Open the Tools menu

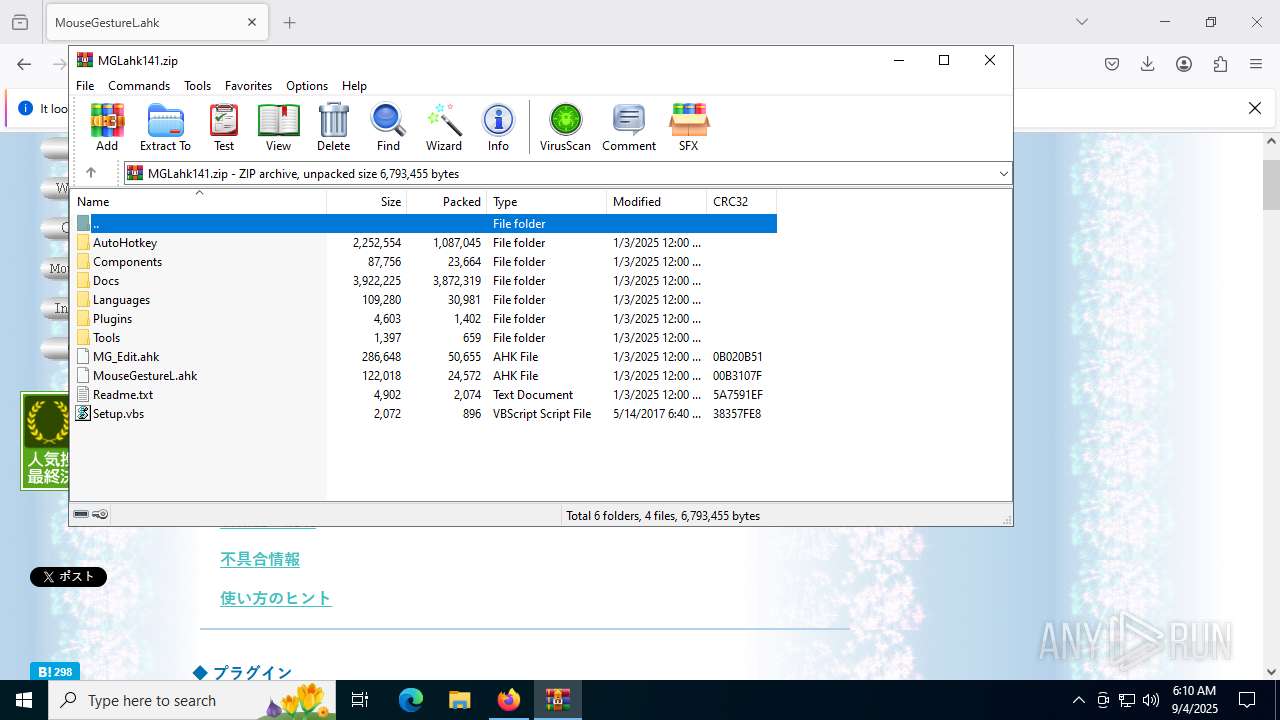tap(197, 86)
